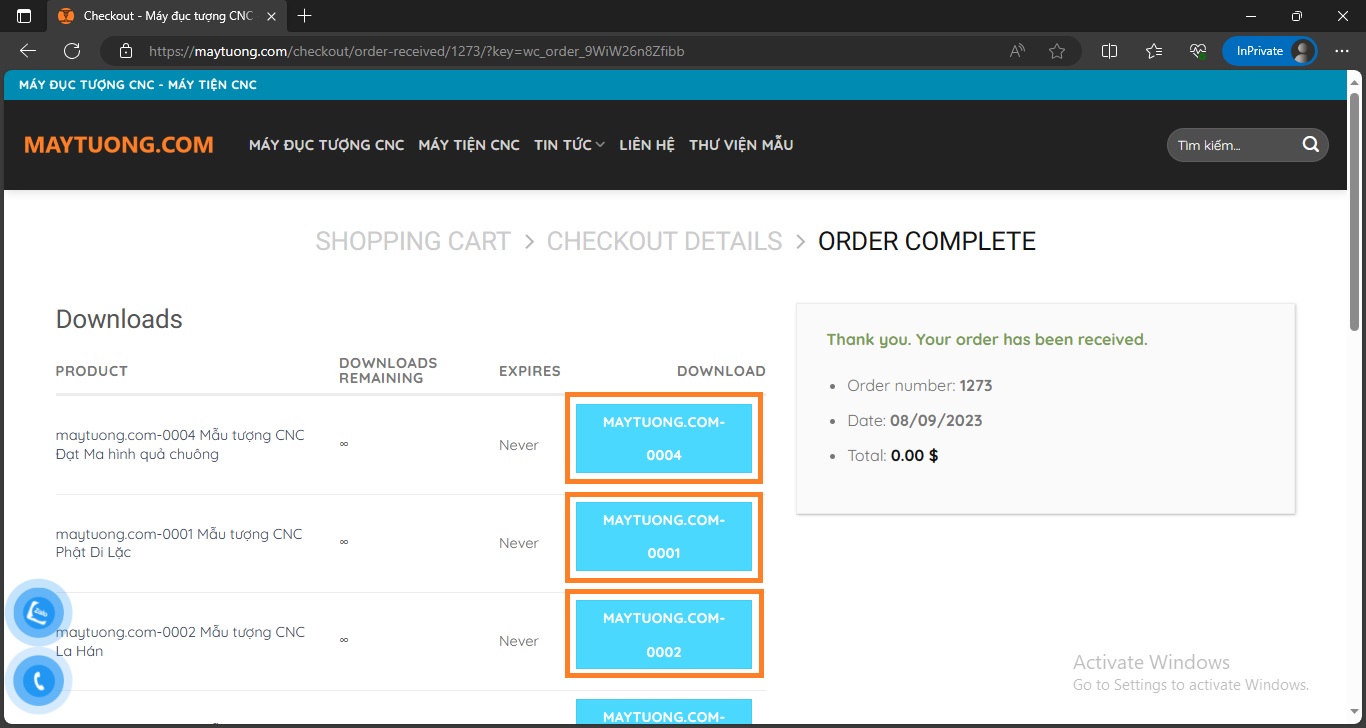Screen dimensions: 1366x728
Task: Download MAYTUONG.COM-0001 file
Action: 664,536
